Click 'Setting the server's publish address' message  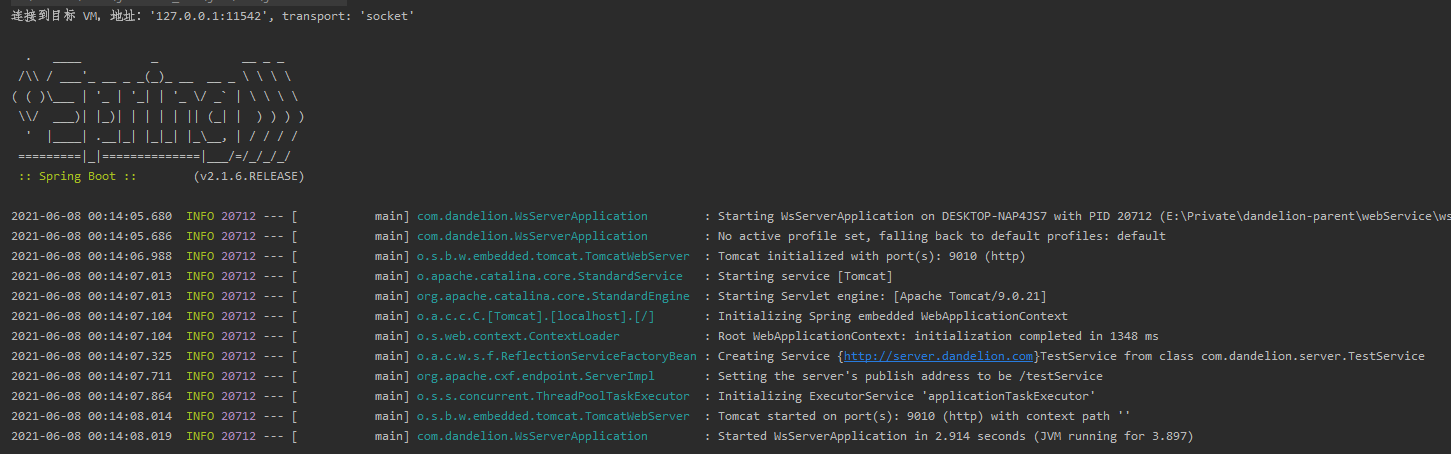pyautogui.click(x=910, y=376)
